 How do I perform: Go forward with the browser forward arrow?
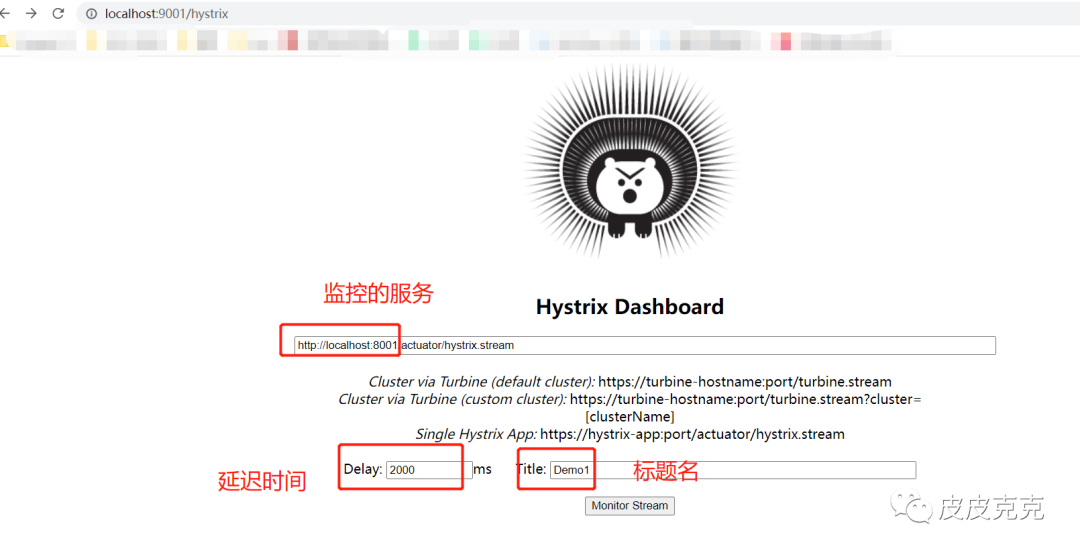click(x=31, y=14)
